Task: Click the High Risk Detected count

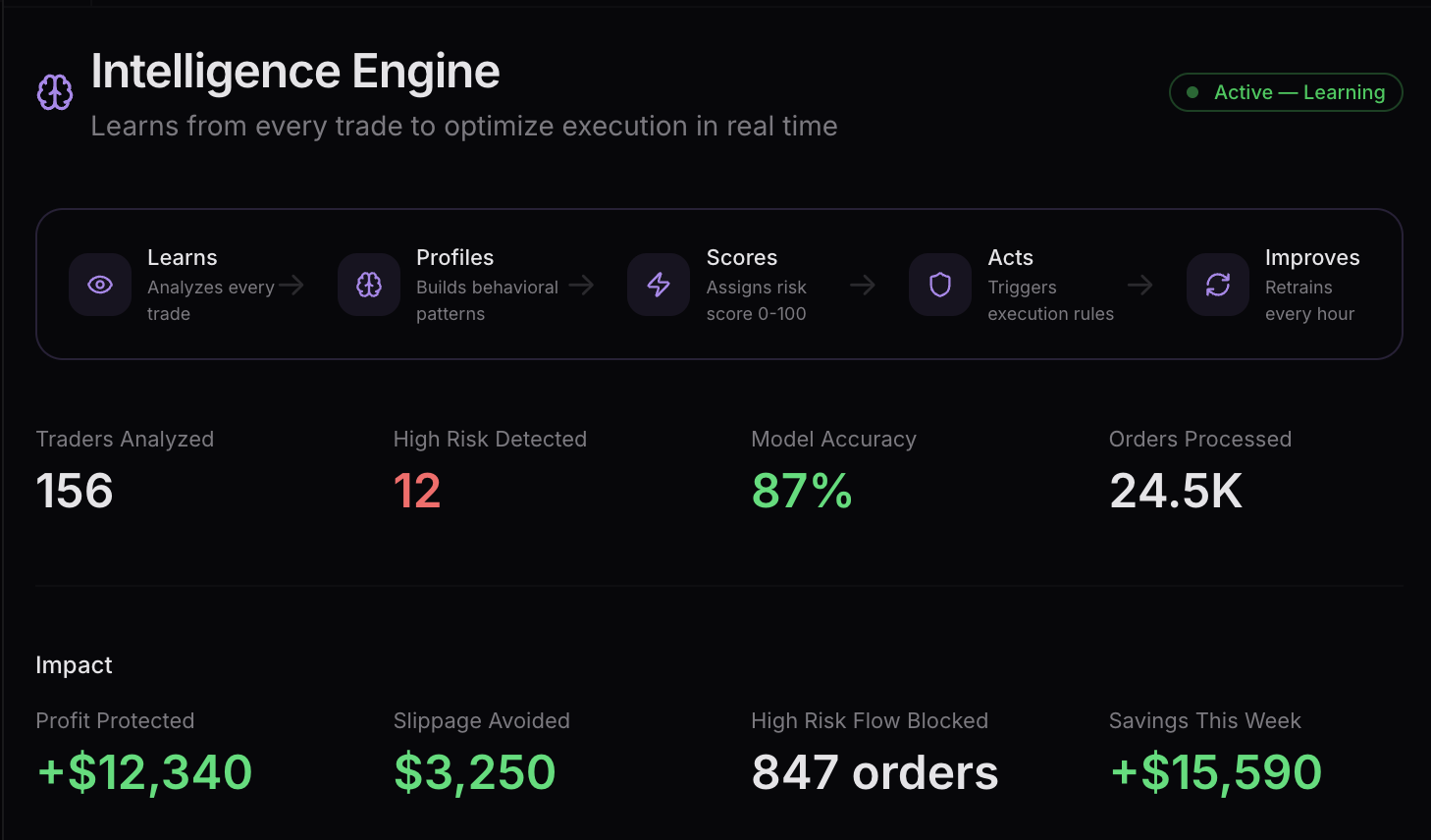Action: [x=416, y=491]
